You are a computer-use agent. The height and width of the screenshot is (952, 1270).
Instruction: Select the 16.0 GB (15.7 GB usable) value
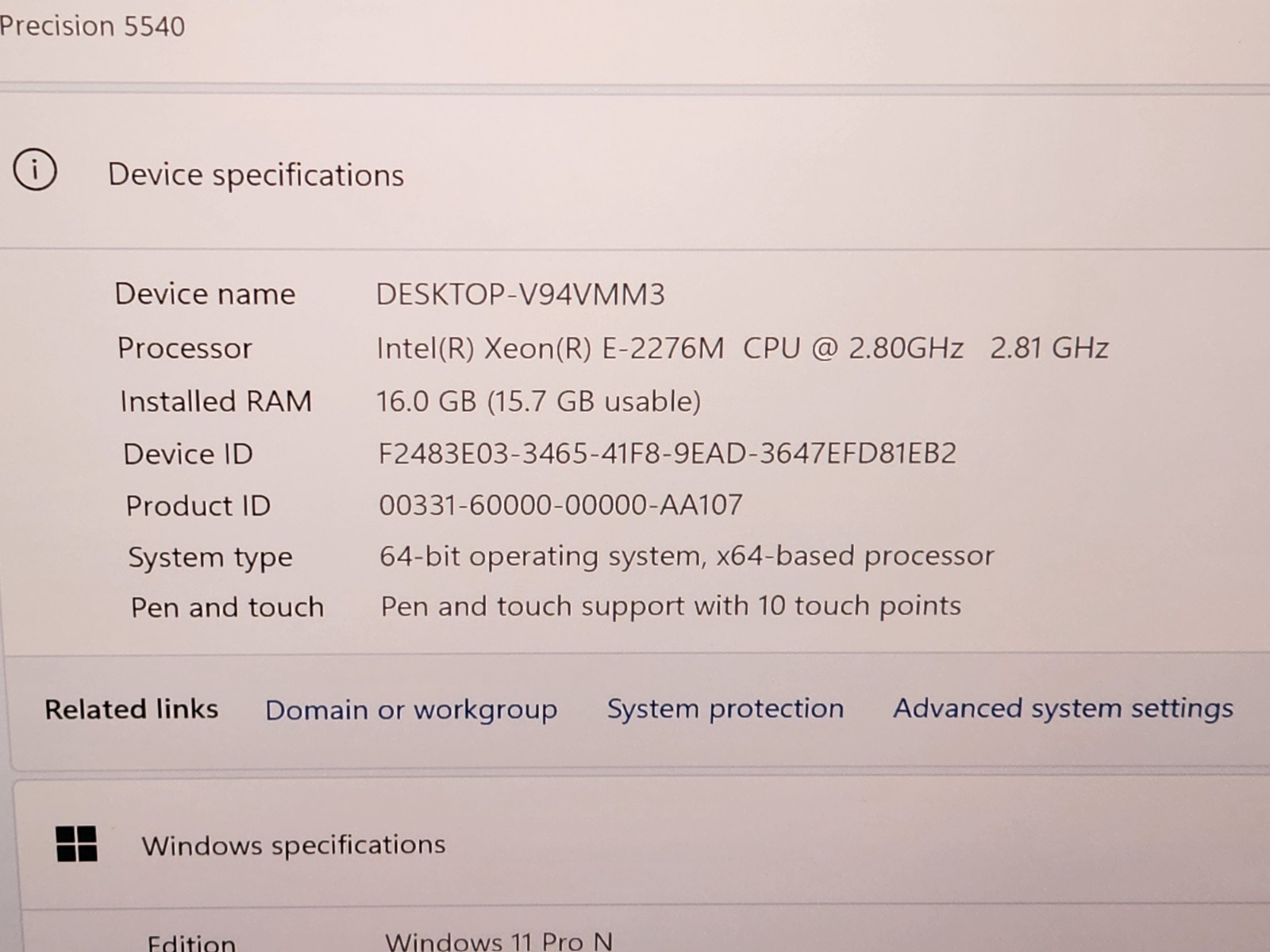coord(538,401)
